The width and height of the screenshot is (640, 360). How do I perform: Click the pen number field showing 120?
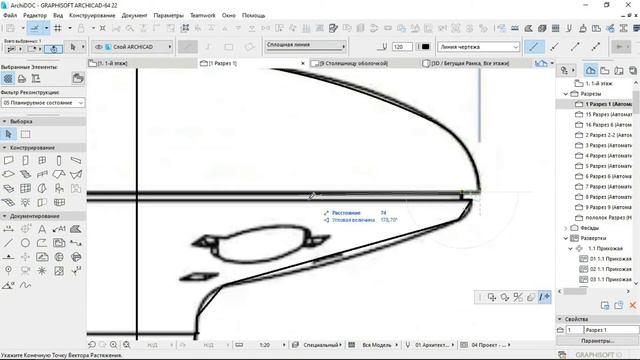click(402, 47)
